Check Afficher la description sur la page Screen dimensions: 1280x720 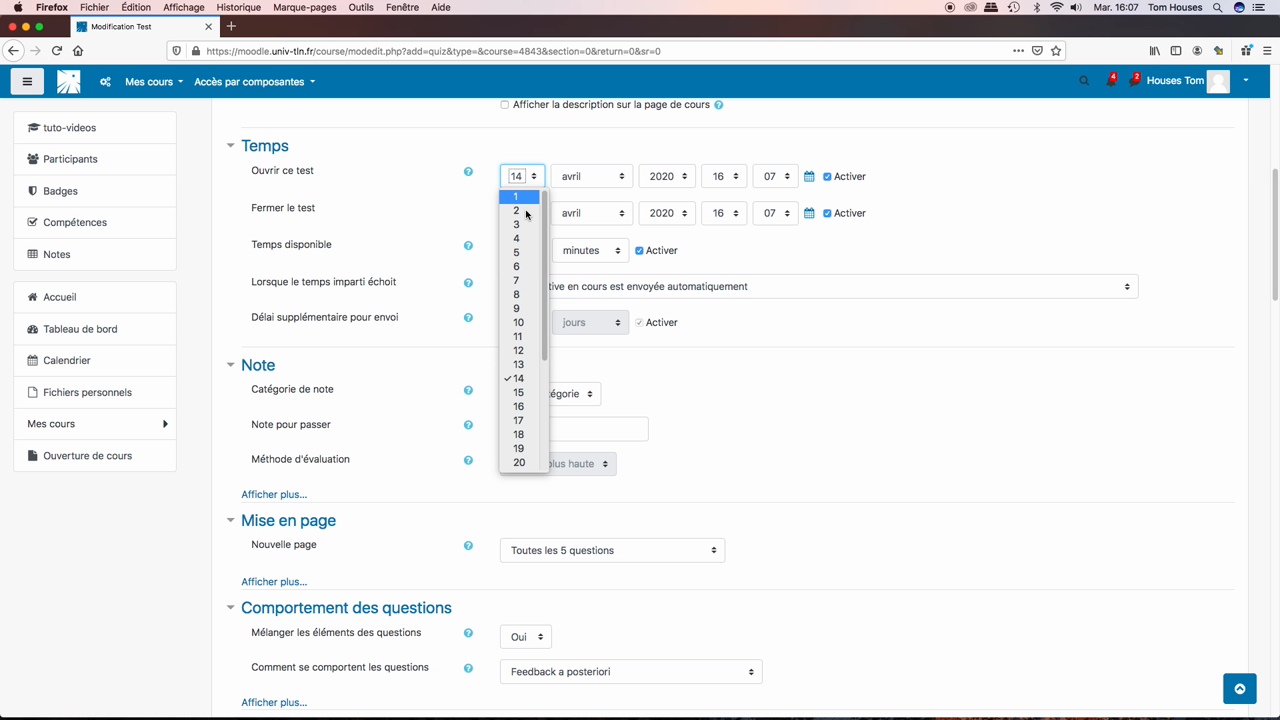(505, 105)
